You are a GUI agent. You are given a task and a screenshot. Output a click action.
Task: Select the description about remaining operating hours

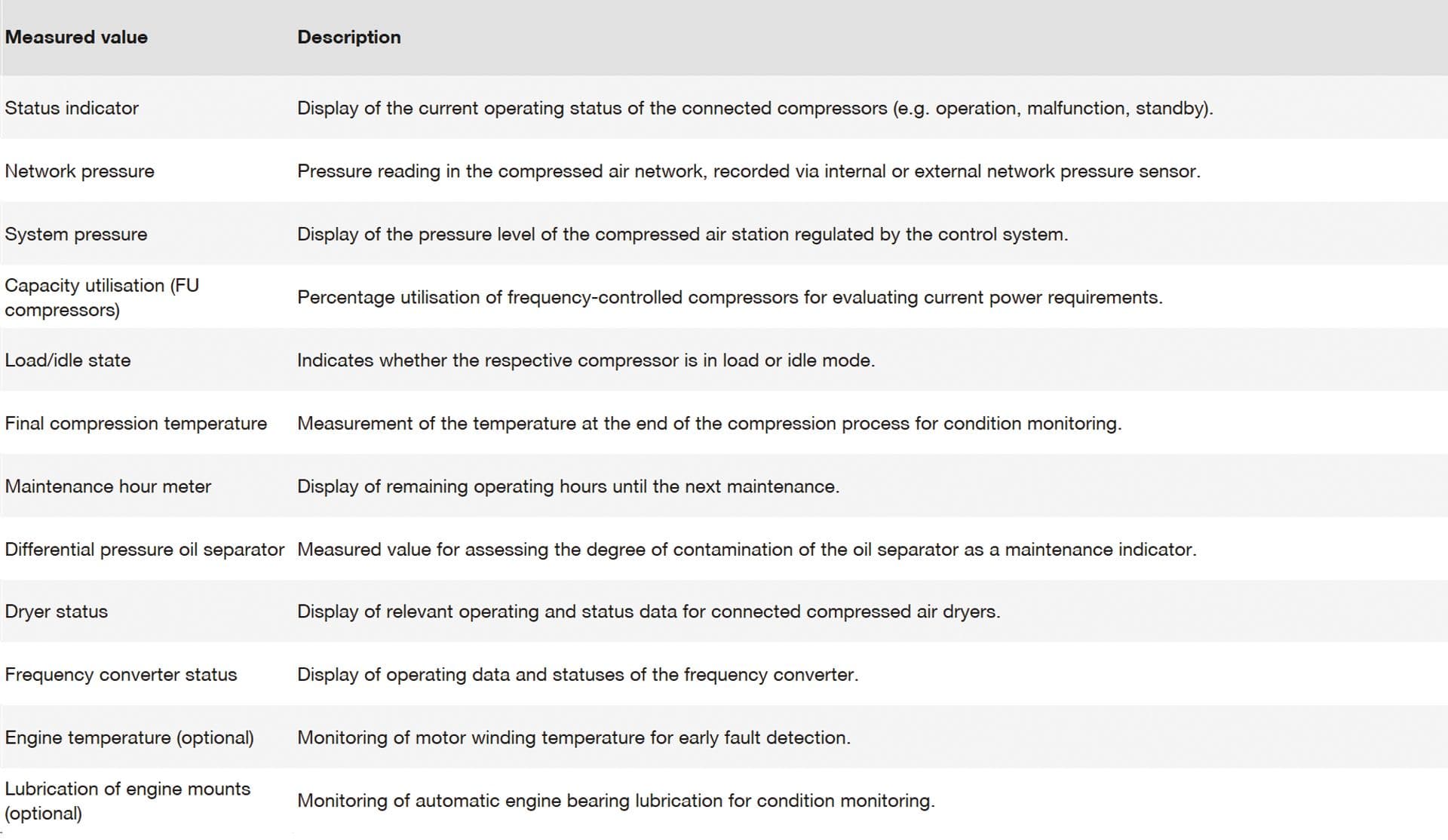(568, 486)
